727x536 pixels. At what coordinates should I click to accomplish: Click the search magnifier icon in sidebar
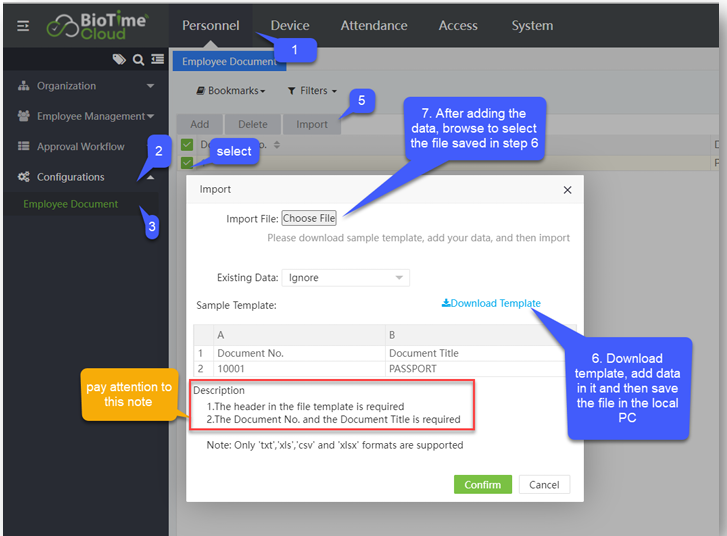(138, 60)
